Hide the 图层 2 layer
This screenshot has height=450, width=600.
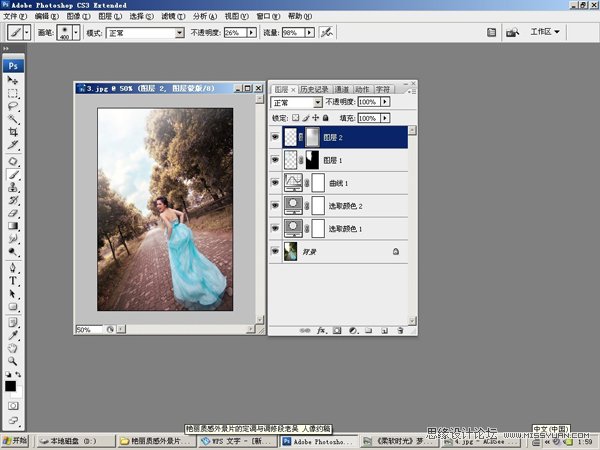point(275,137)
